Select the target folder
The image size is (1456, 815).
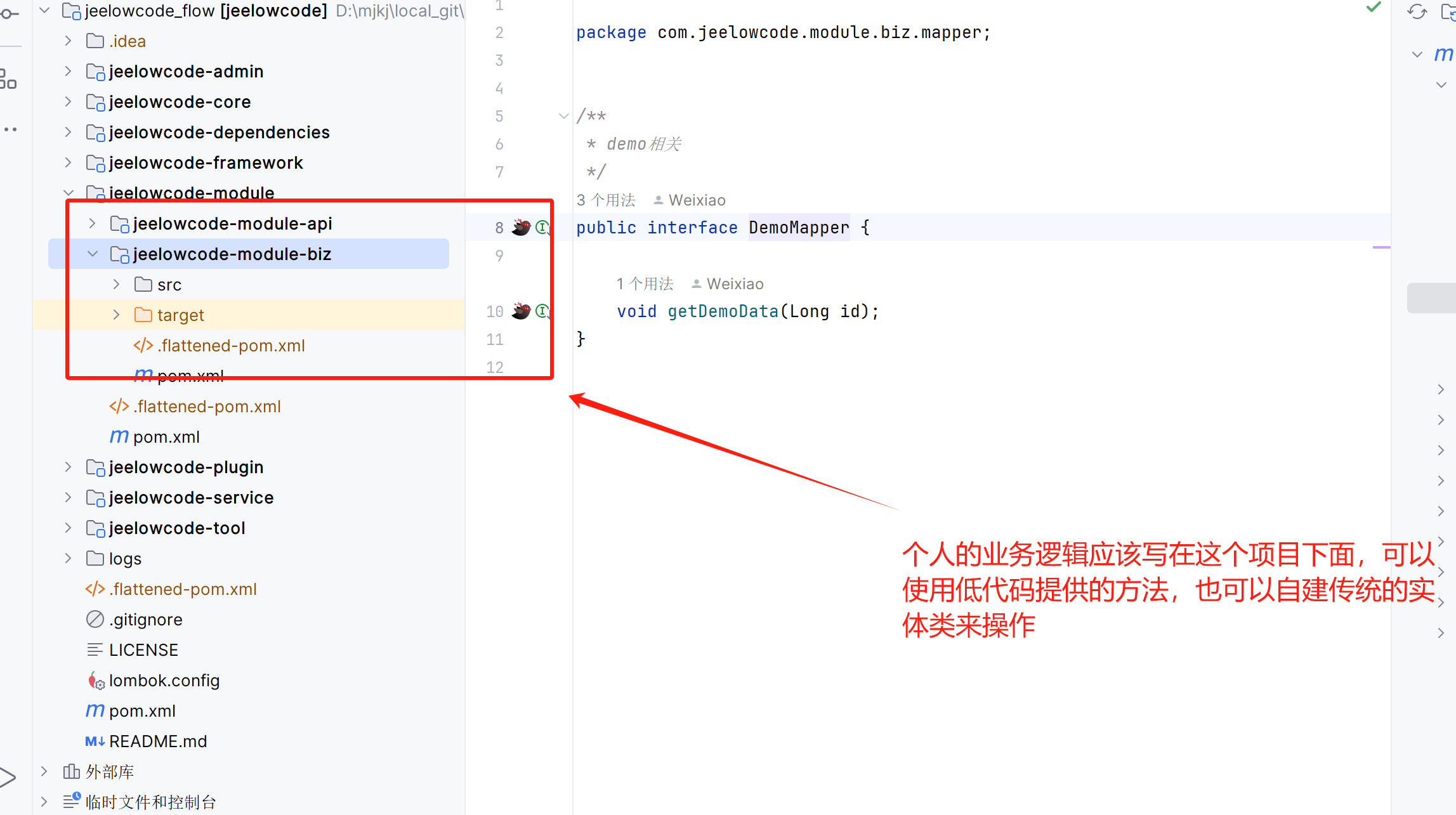[180, 315]
